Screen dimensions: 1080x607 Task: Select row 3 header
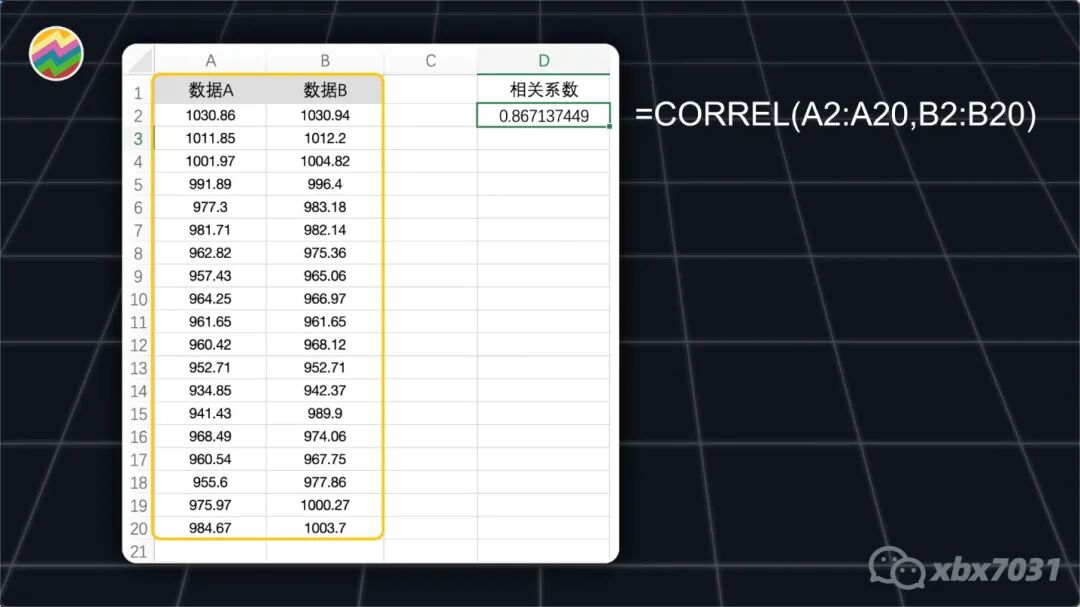click(138, 138)
